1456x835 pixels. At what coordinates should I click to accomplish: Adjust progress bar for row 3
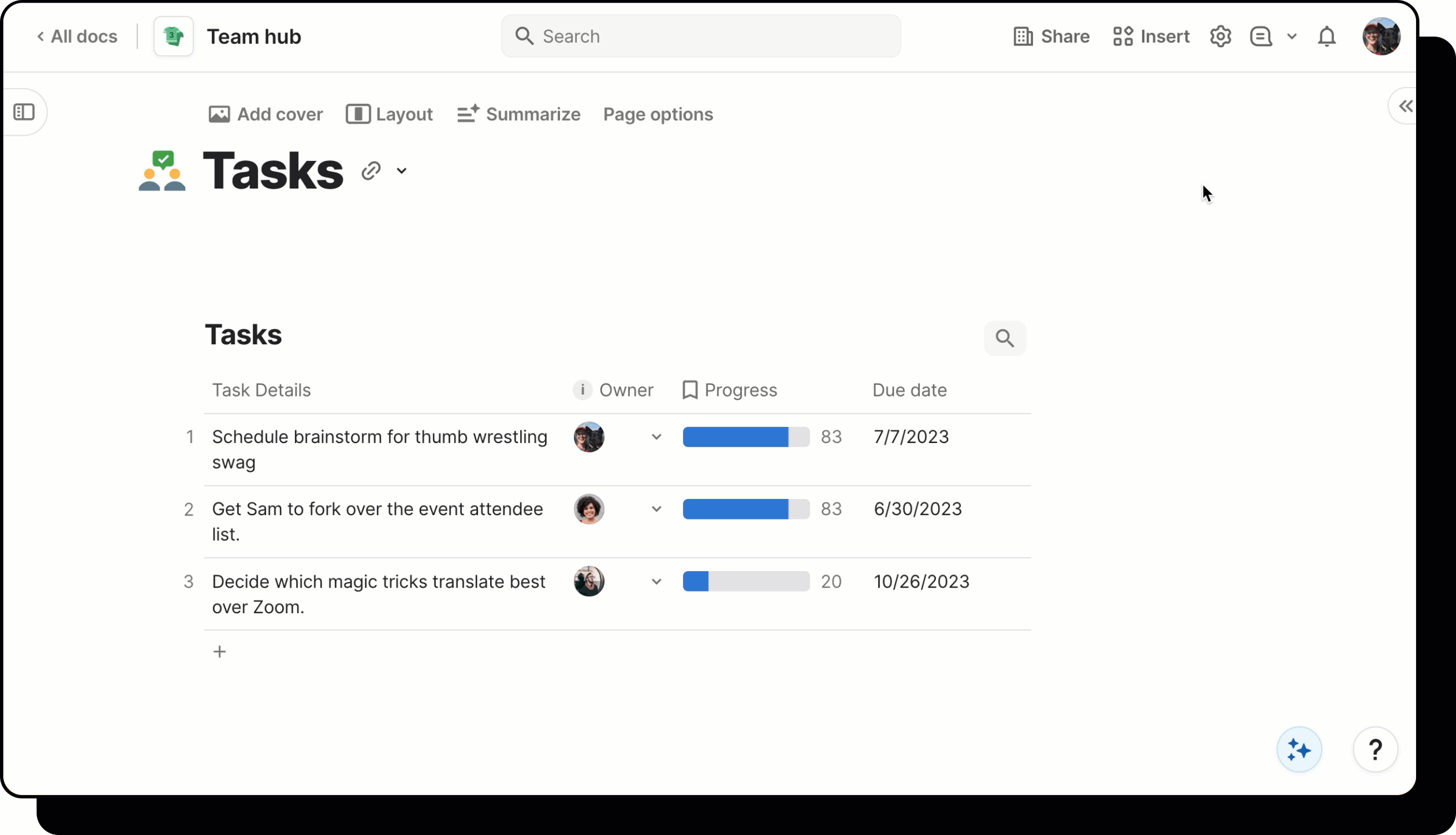pos(746,582)
